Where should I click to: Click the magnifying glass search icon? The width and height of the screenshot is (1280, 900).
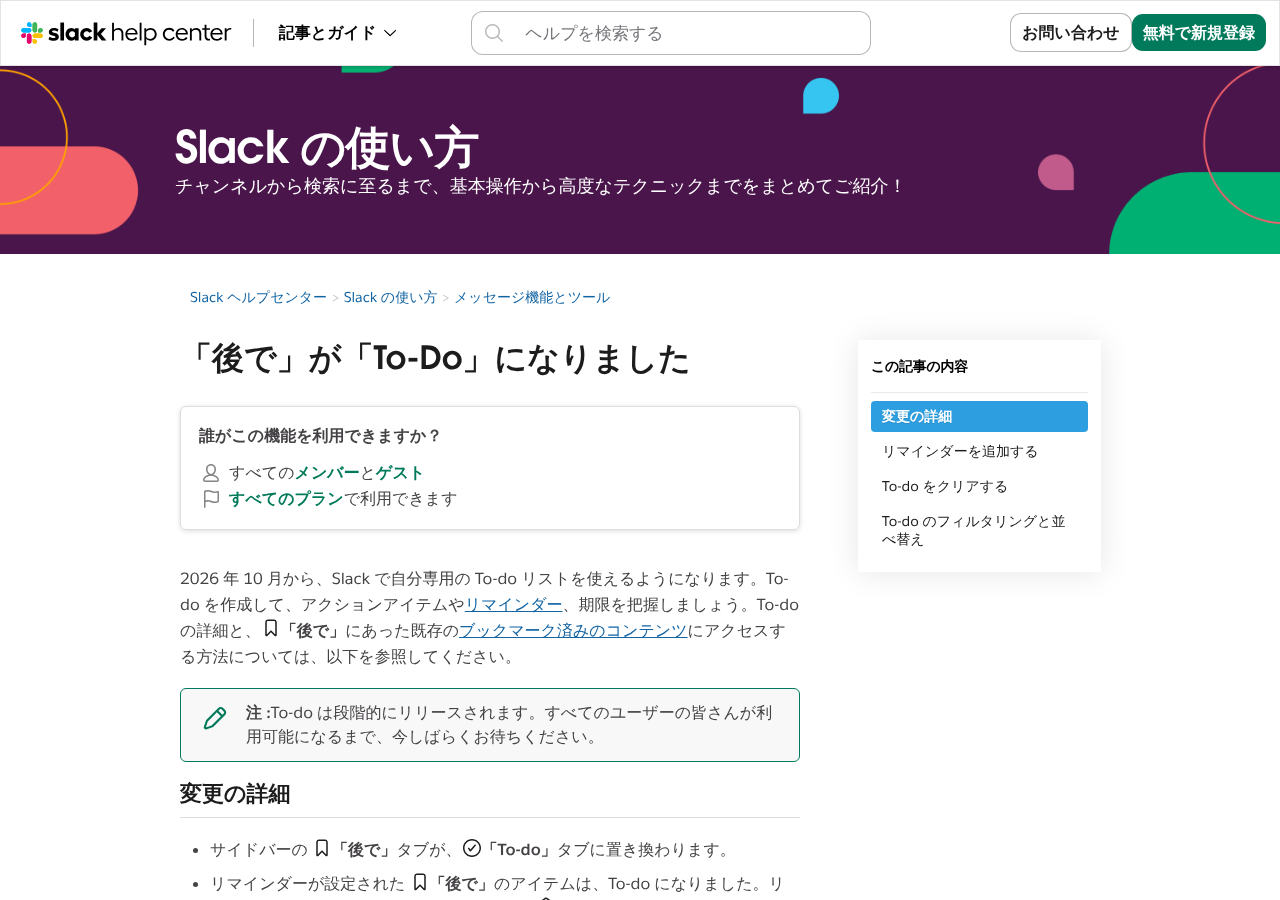coord(494,33)
